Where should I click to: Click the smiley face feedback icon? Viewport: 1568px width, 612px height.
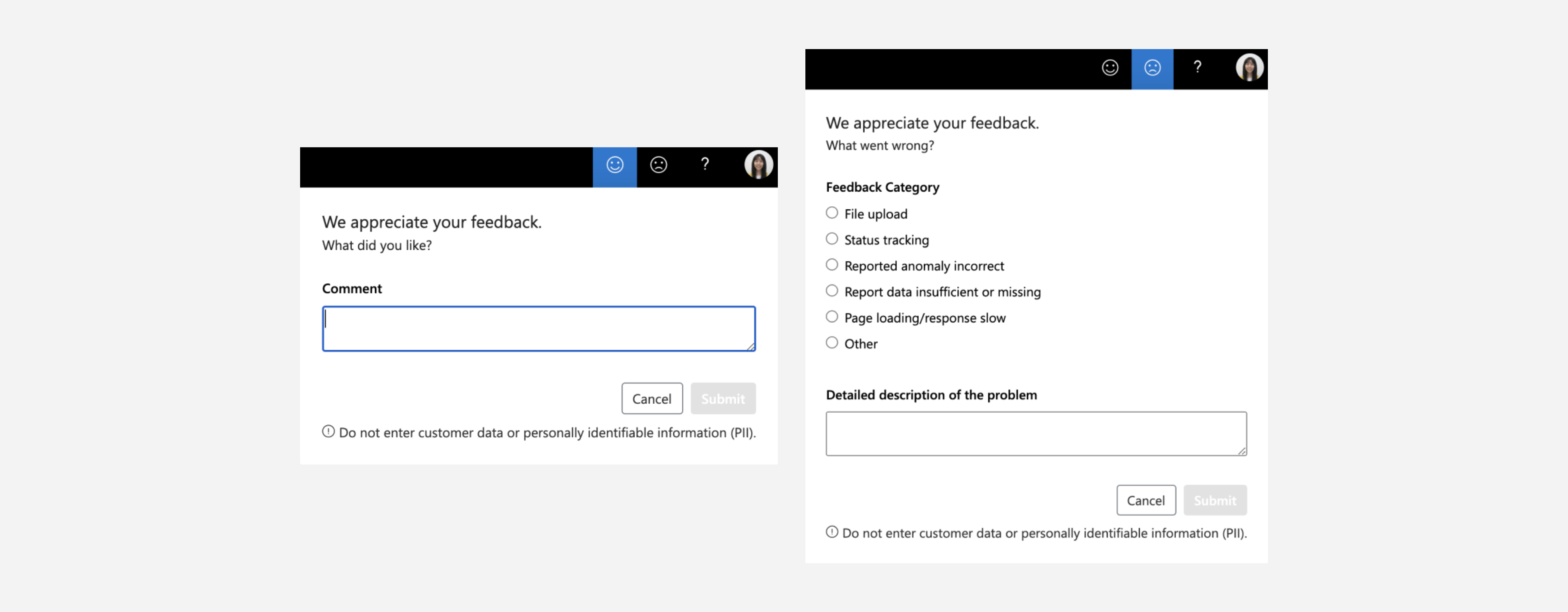(614, 165)
